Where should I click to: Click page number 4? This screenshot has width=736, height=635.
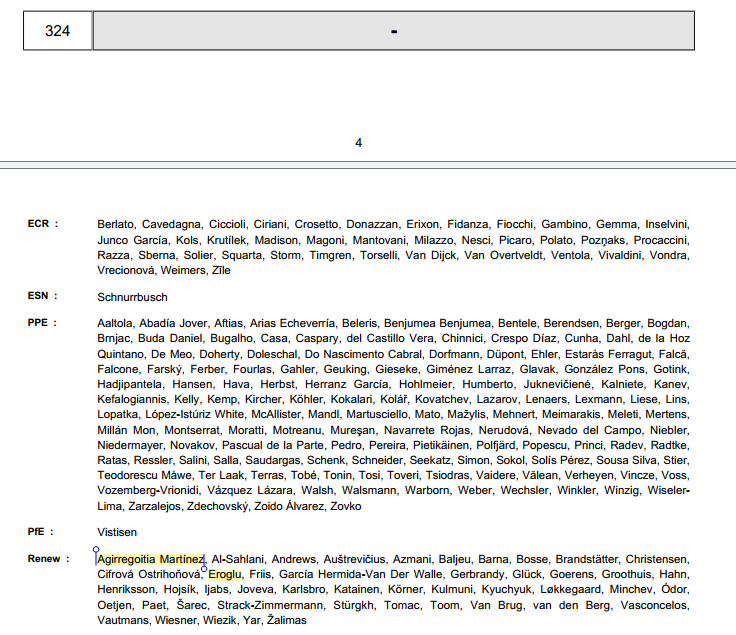359,143
